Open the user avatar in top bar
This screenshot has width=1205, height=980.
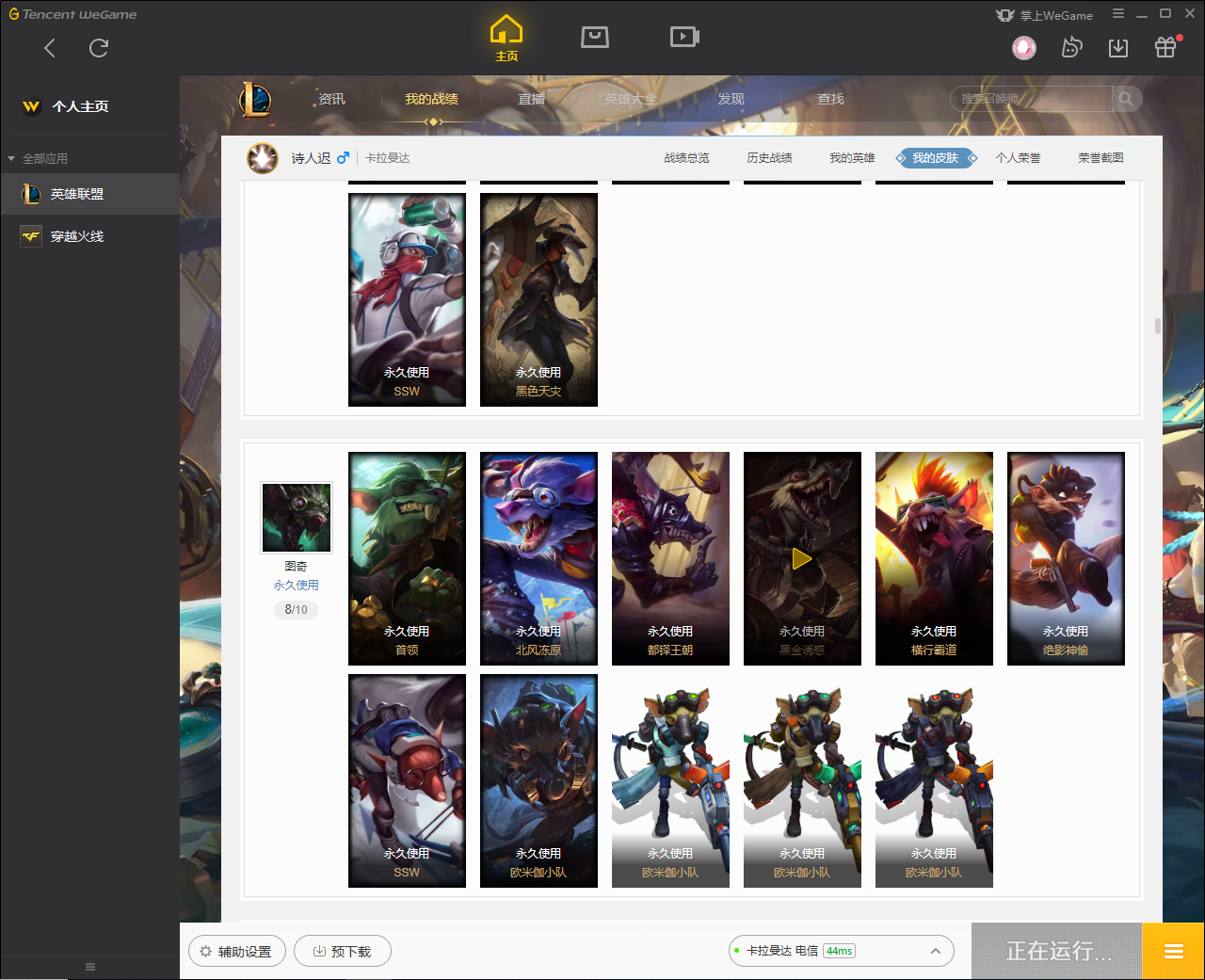1024,47
